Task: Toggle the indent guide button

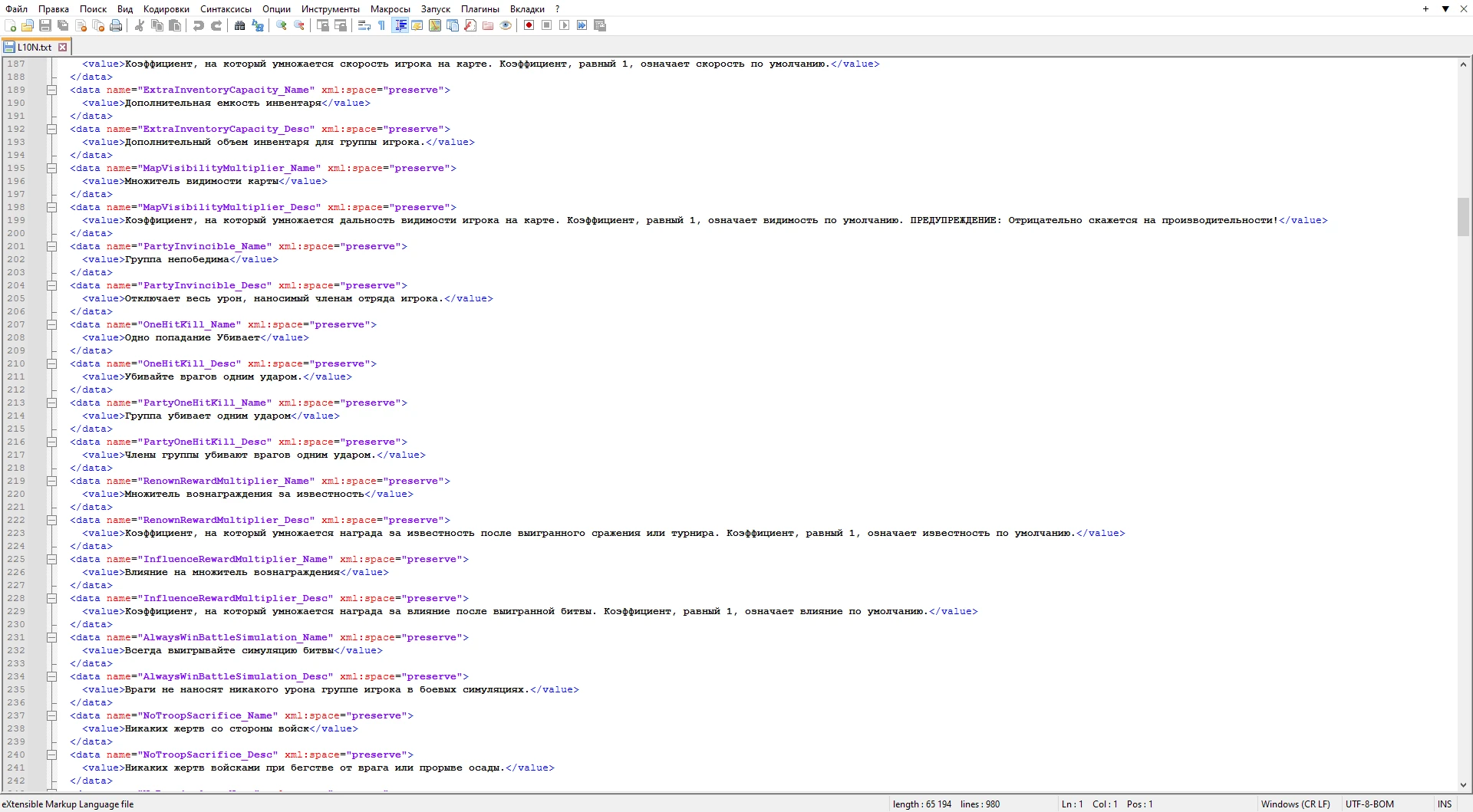Action: click(x=400, y=26)
